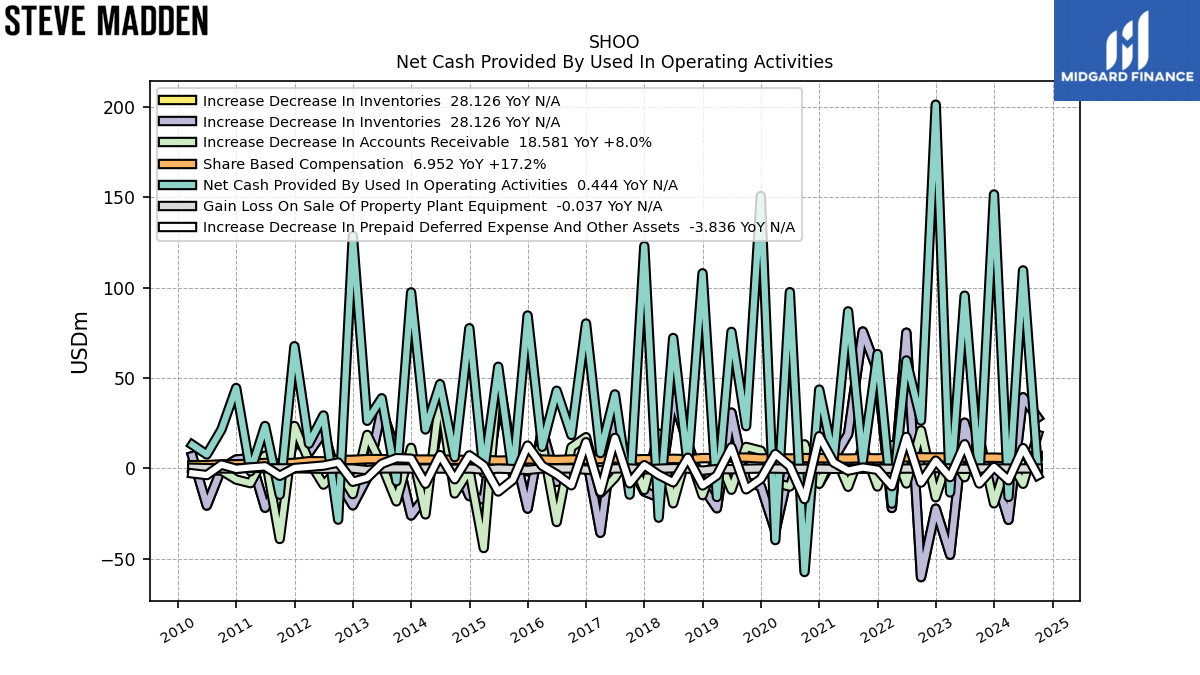Click the white Prepaid Deferred Expense legend swatch
Screen dimensions: 1200x675
pyautogui.click(x=178, y=227)
